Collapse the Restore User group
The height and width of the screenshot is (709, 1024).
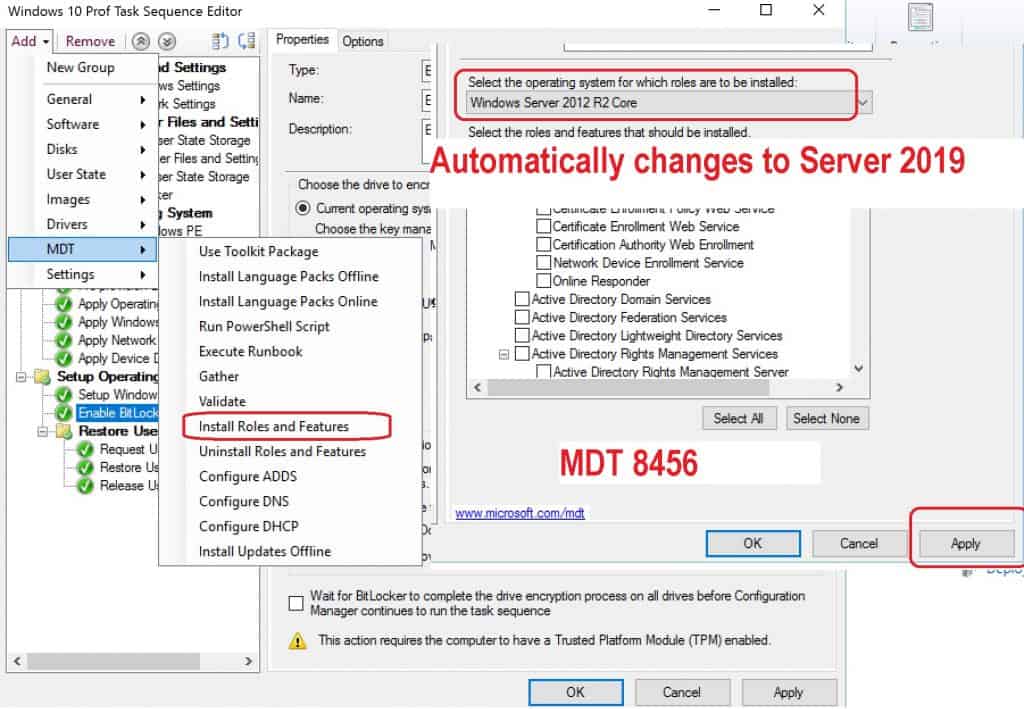click(42, 431)
